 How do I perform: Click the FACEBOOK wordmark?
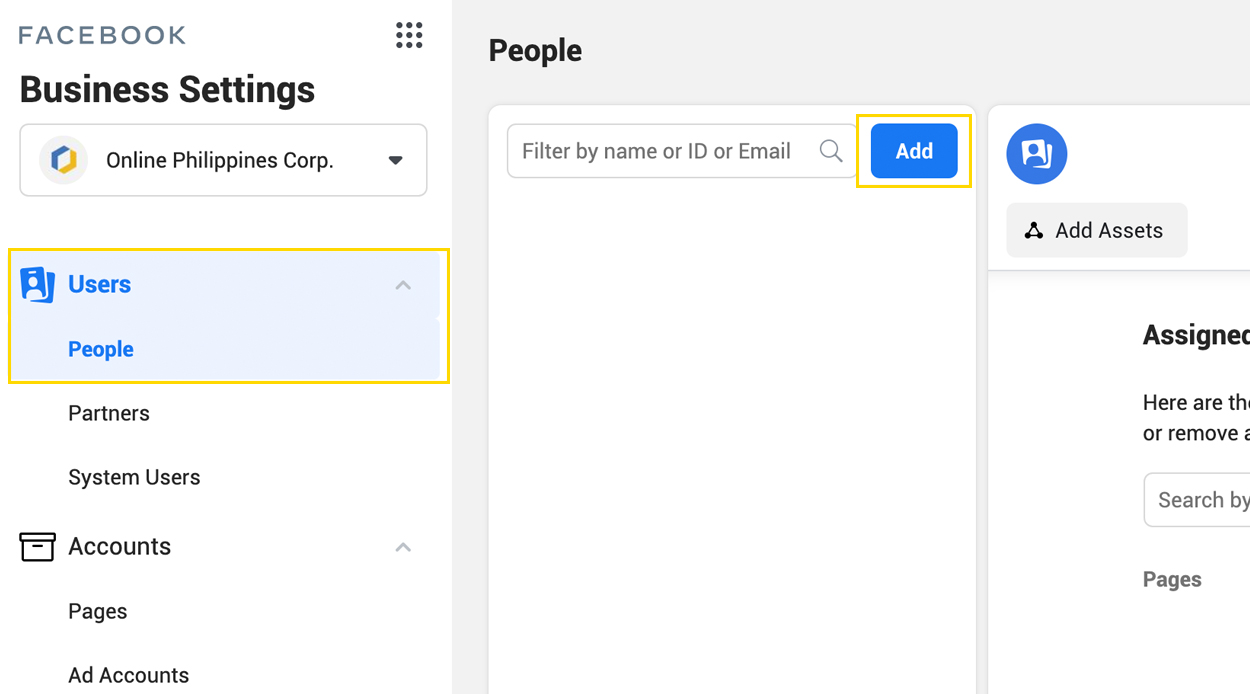pos(103,35)
